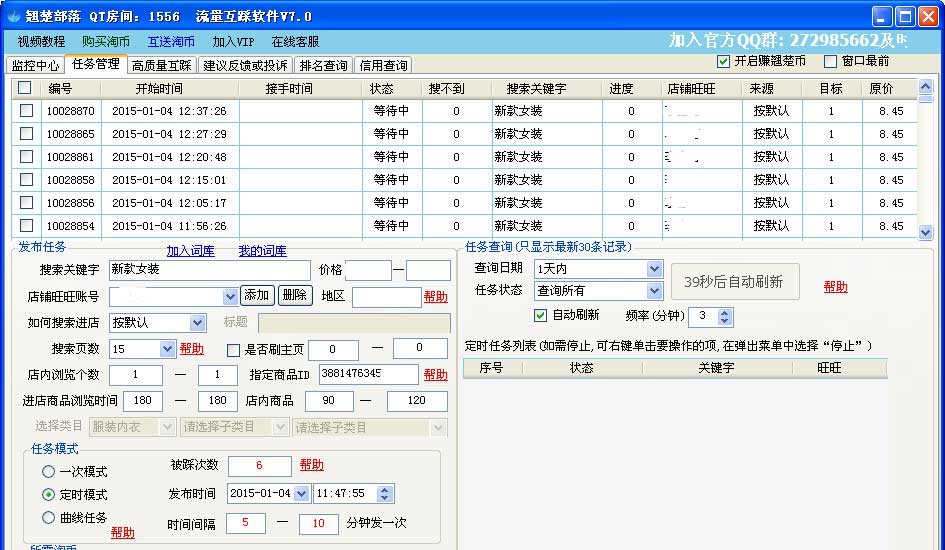Image resolution: width=945 pixels, height=550 pixels.
Task: Switch to the 信用查询 tab
Action: click(383, 65)
